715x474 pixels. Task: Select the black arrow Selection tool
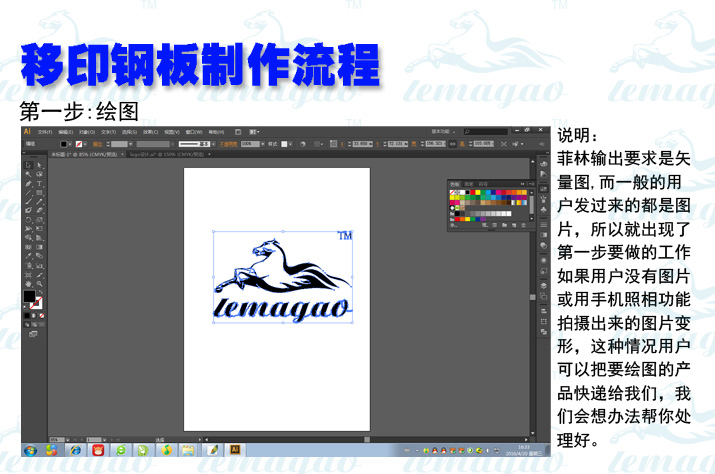coord(28,164)
